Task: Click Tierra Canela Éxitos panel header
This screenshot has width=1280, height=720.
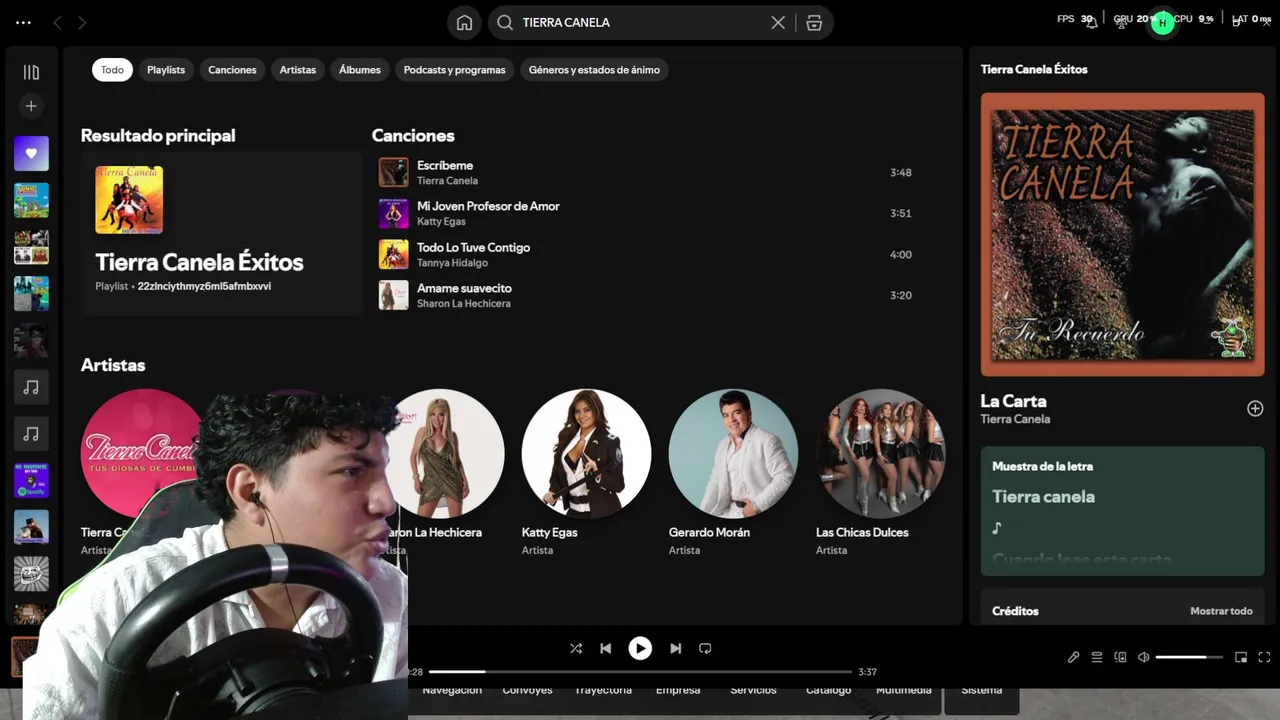Action: point(1034,69)
